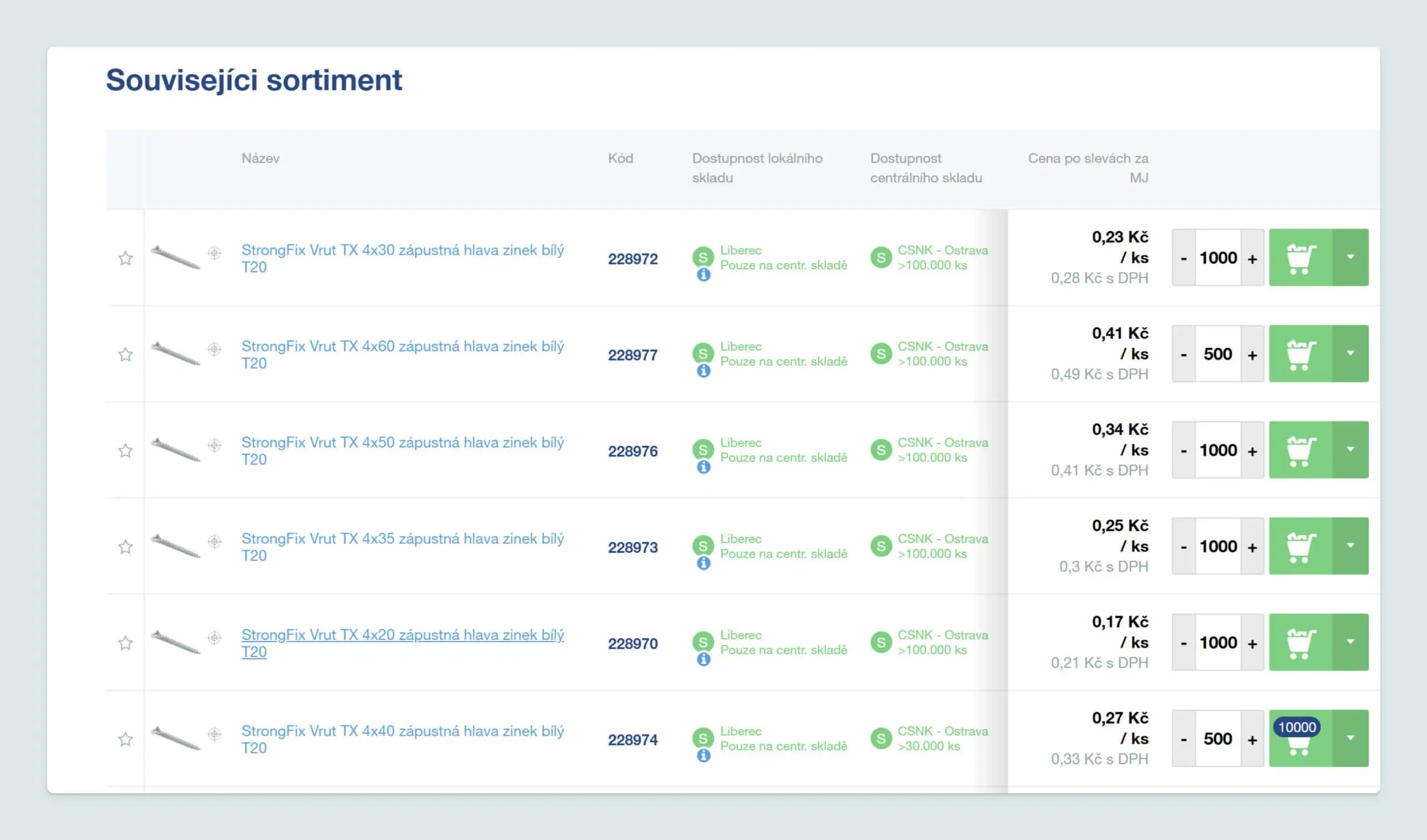Image resolution: width=1427 pixels, height=840 pixels.
Task: Open cart options arrow for the 4x20 screw
Action: click(x=1351, y=643)
